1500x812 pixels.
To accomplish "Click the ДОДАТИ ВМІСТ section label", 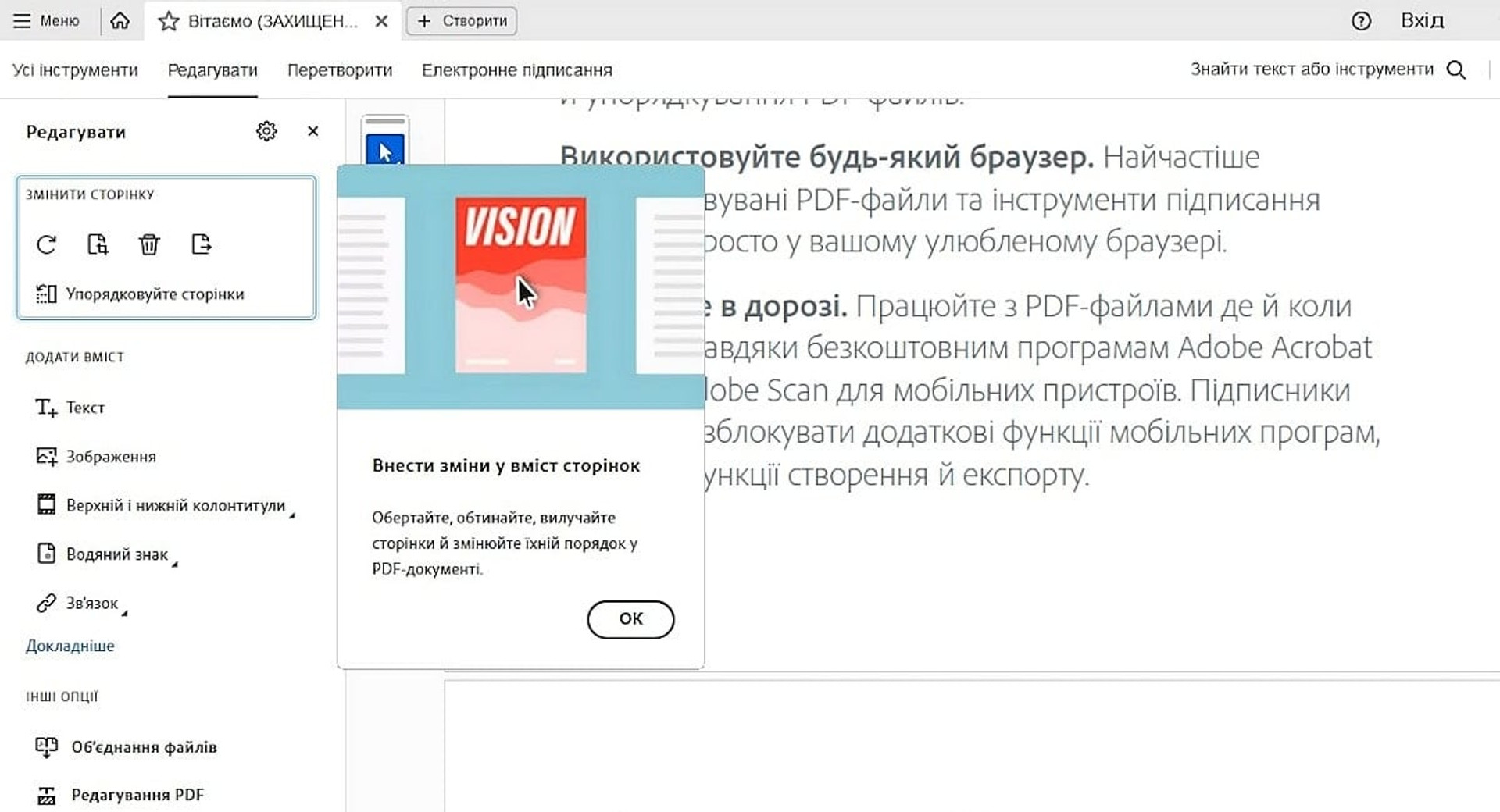I will [x=75, y=358].
